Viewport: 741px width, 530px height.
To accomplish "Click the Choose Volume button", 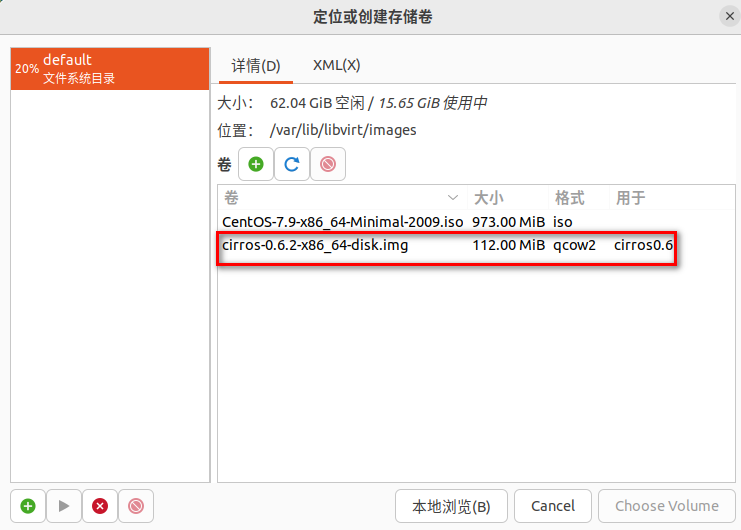I will 666,506.
